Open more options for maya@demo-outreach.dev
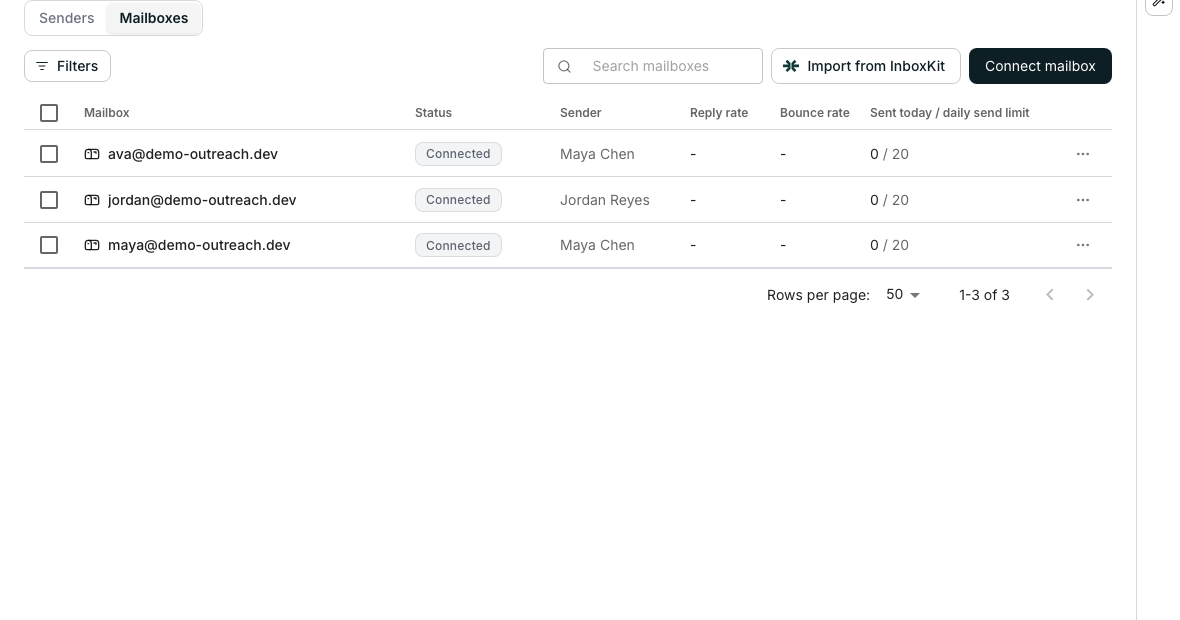The image size is (1180, 620). tap(1083, 245)
